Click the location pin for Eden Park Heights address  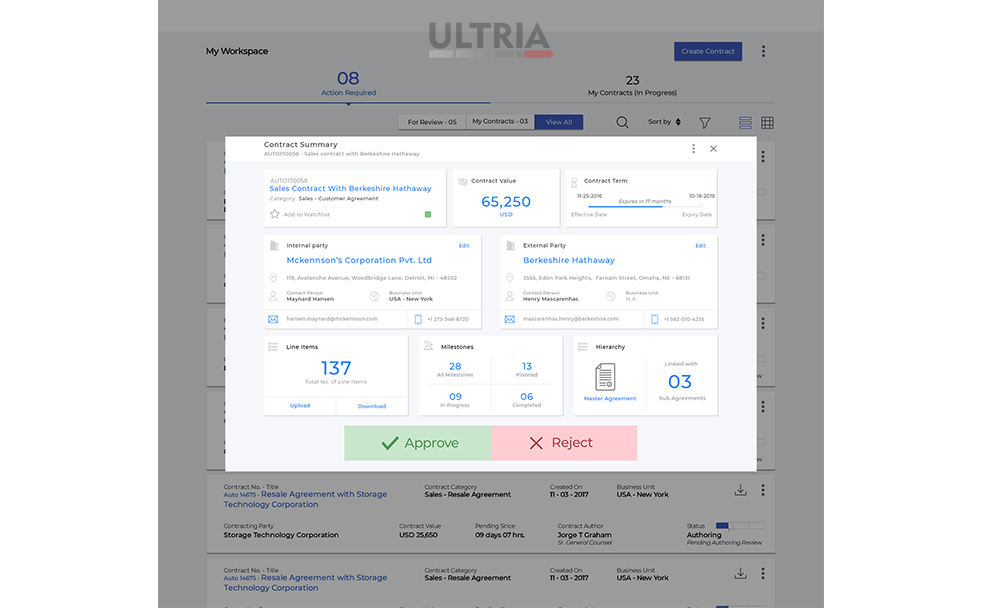(510, 278)
